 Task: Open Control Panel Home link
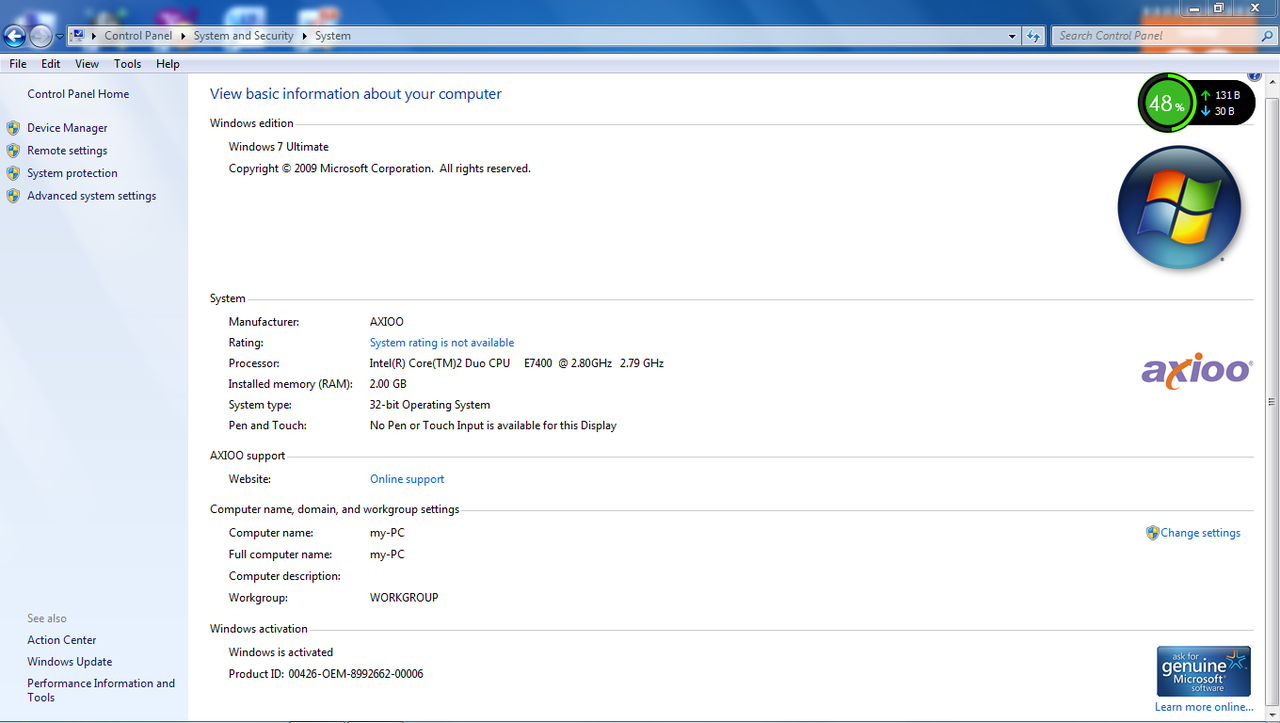(x=78, y=94)
